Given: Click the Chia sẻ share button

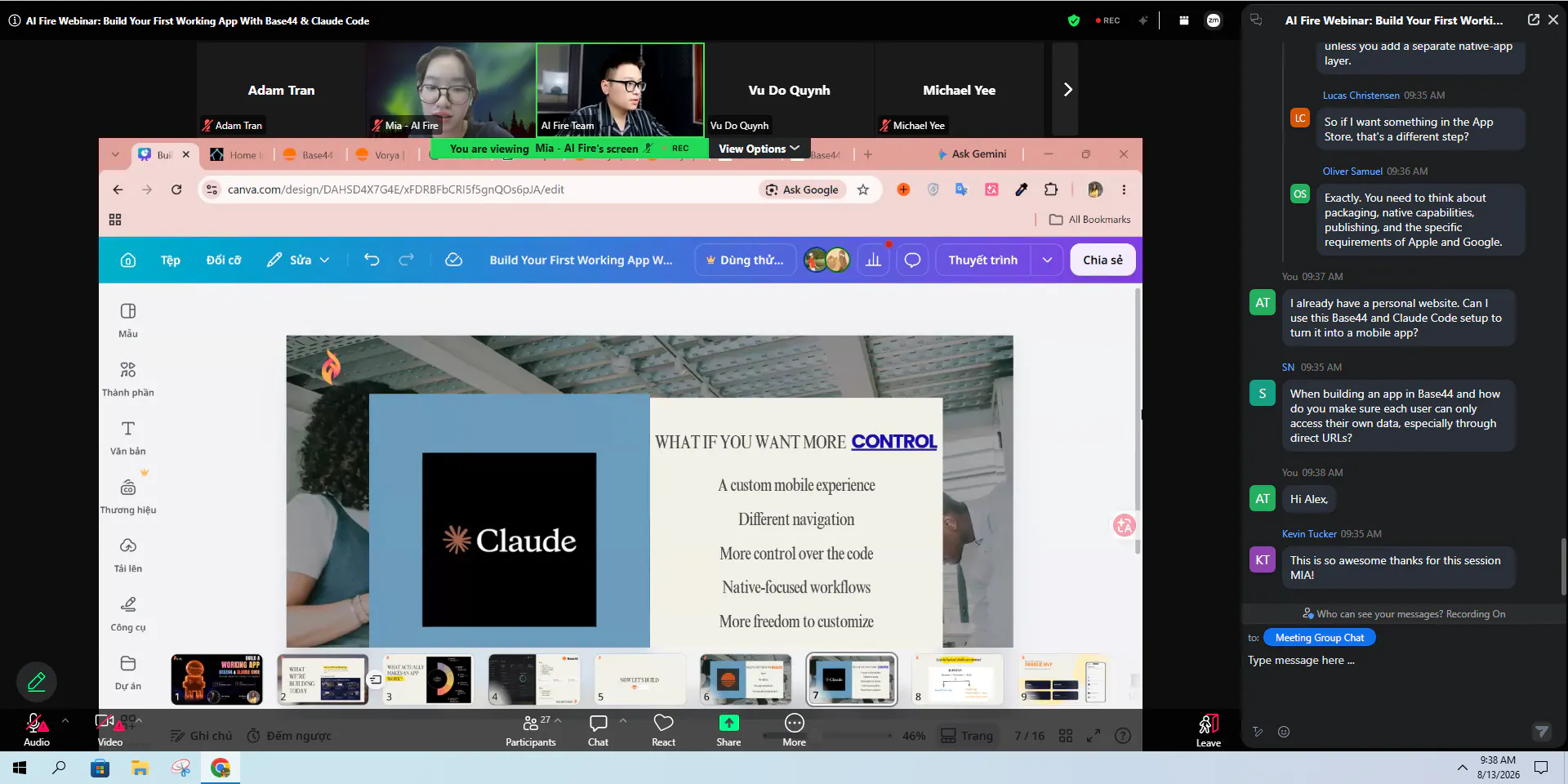Looking at the screenshot, I should pyautogui.click(x=1102, y=260).
